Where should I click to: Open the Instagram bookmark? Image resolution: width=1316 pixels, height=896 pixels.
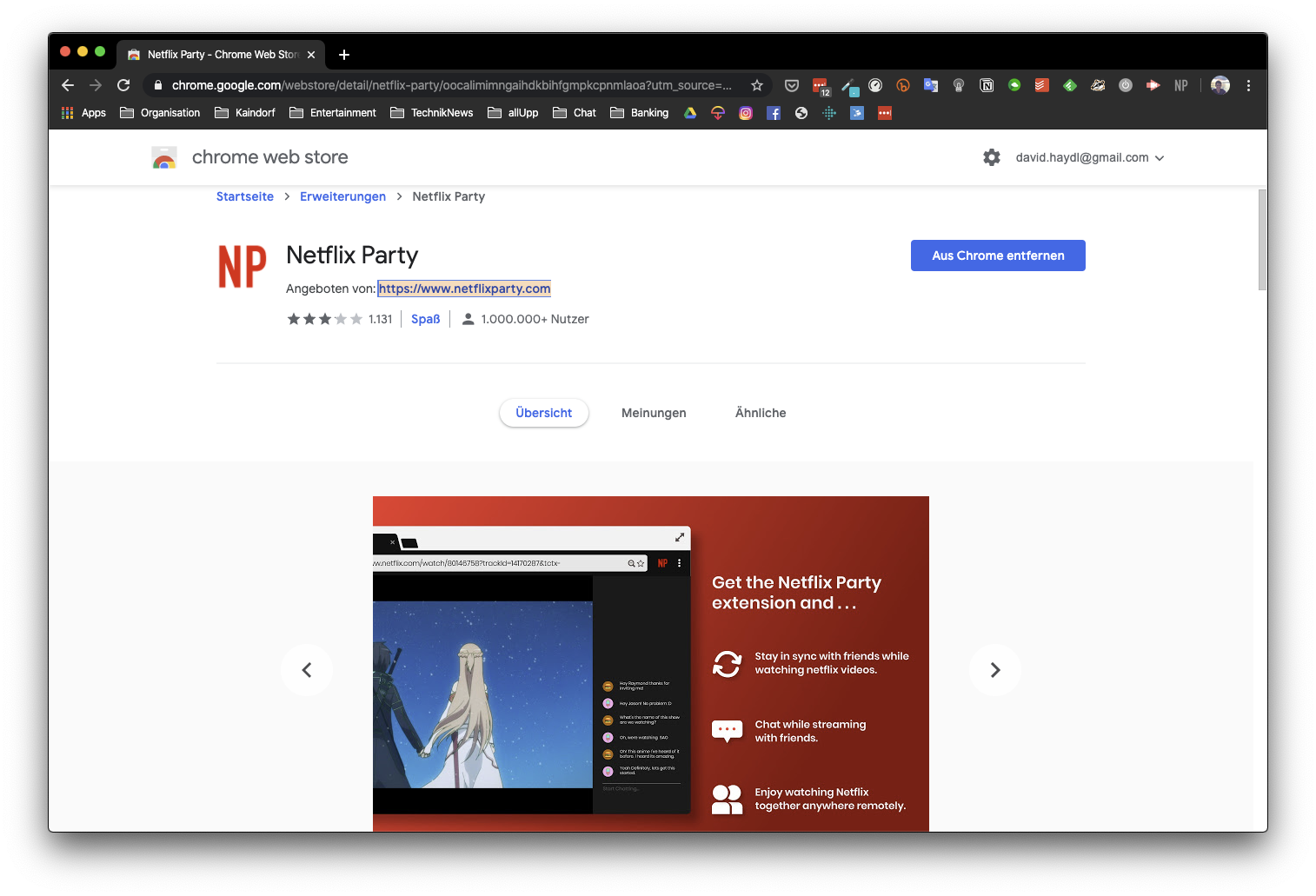(x=746, y=113)
